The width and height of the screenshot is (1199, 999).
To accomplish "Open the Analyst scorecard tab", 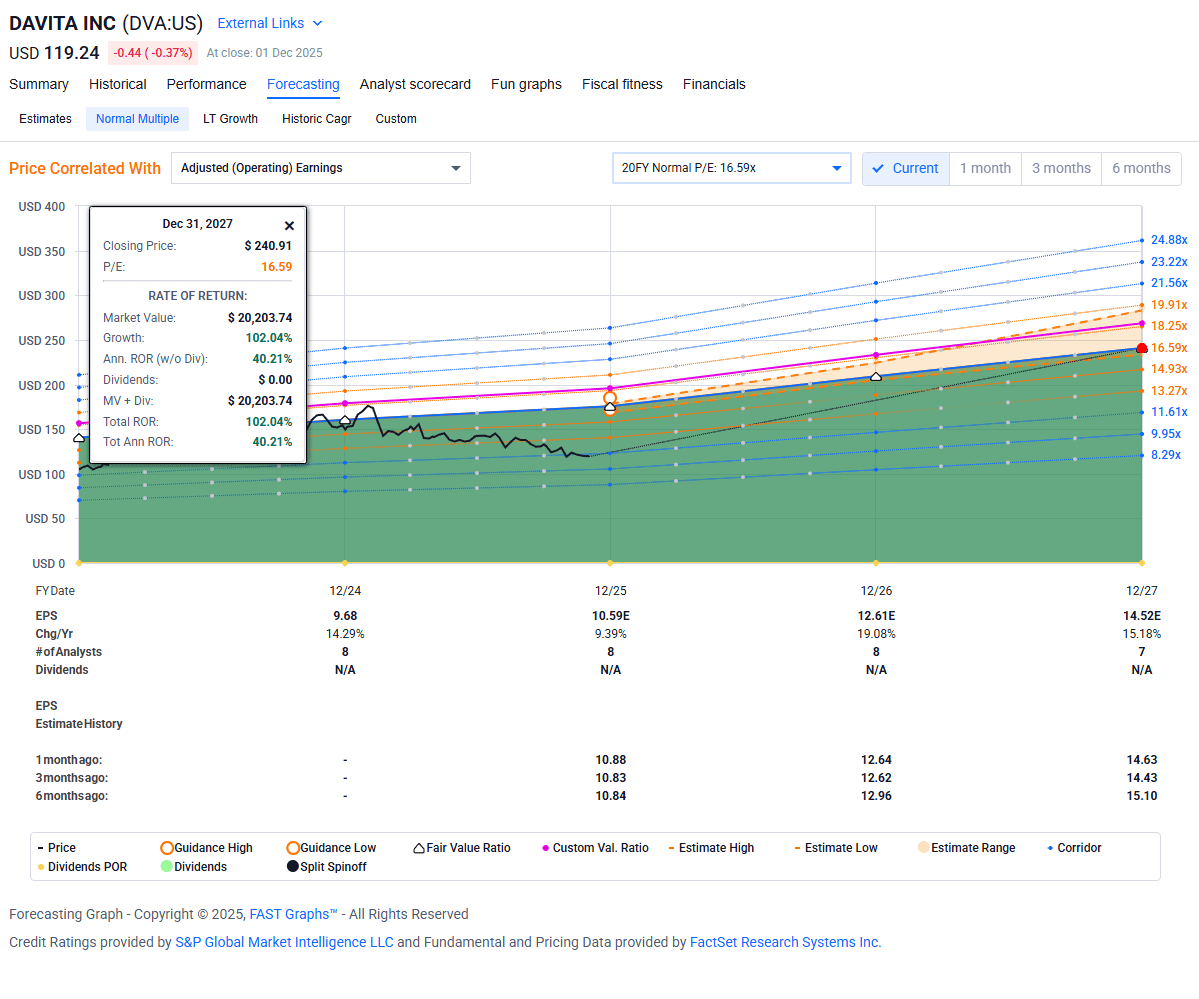I will click(415, 84).
